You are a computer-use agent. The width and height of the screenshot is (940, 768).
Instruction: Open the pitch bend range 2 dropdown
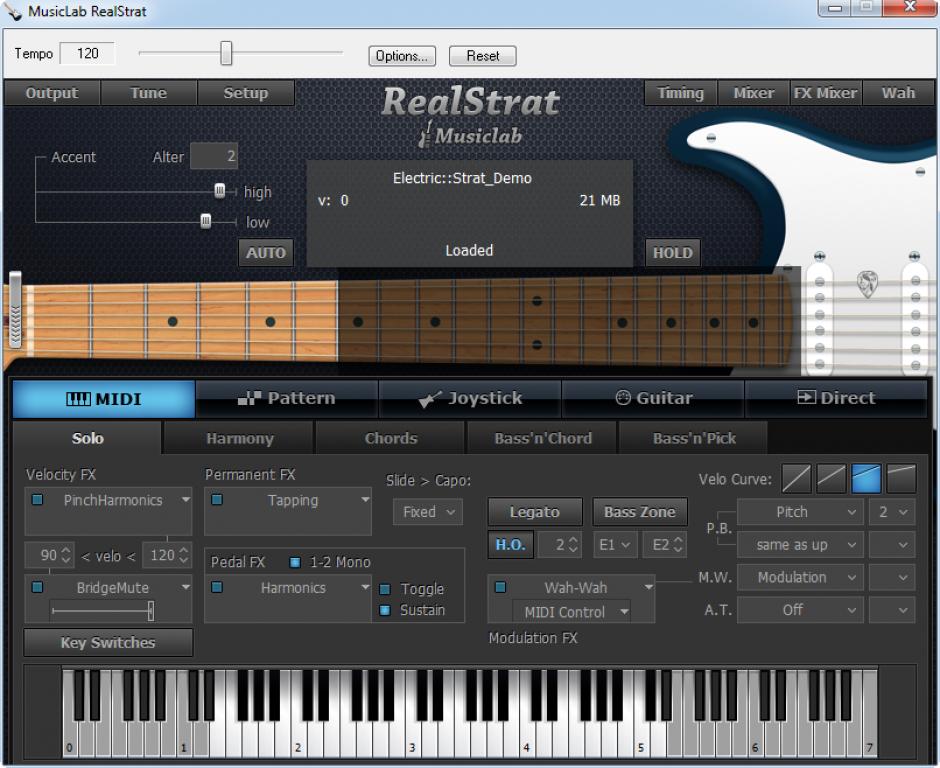892,512
